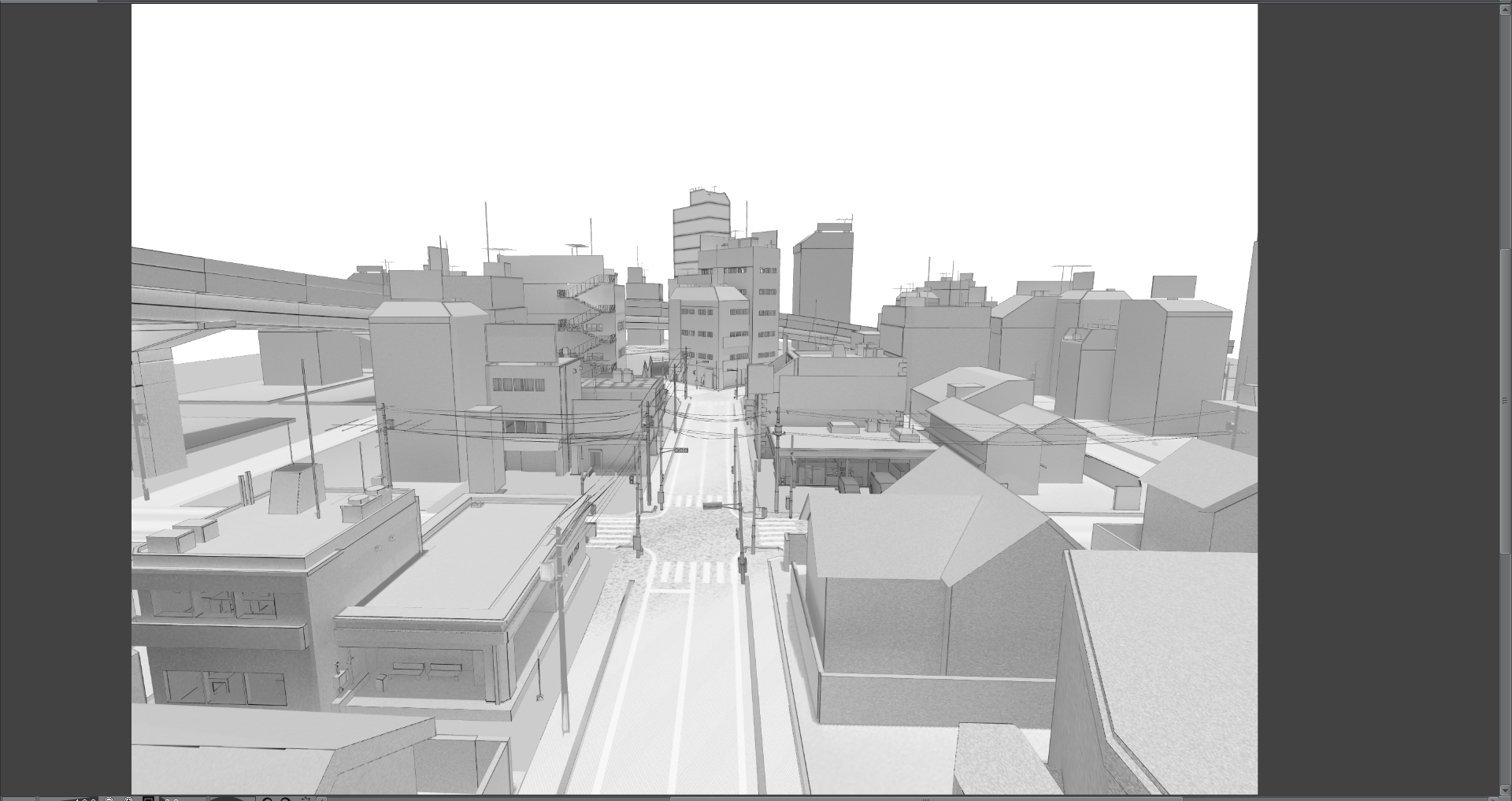Click the vertical scrollbar down arrow
Image resolution: width=1512 pixels, height=801 pixels.
[1506, 790]
